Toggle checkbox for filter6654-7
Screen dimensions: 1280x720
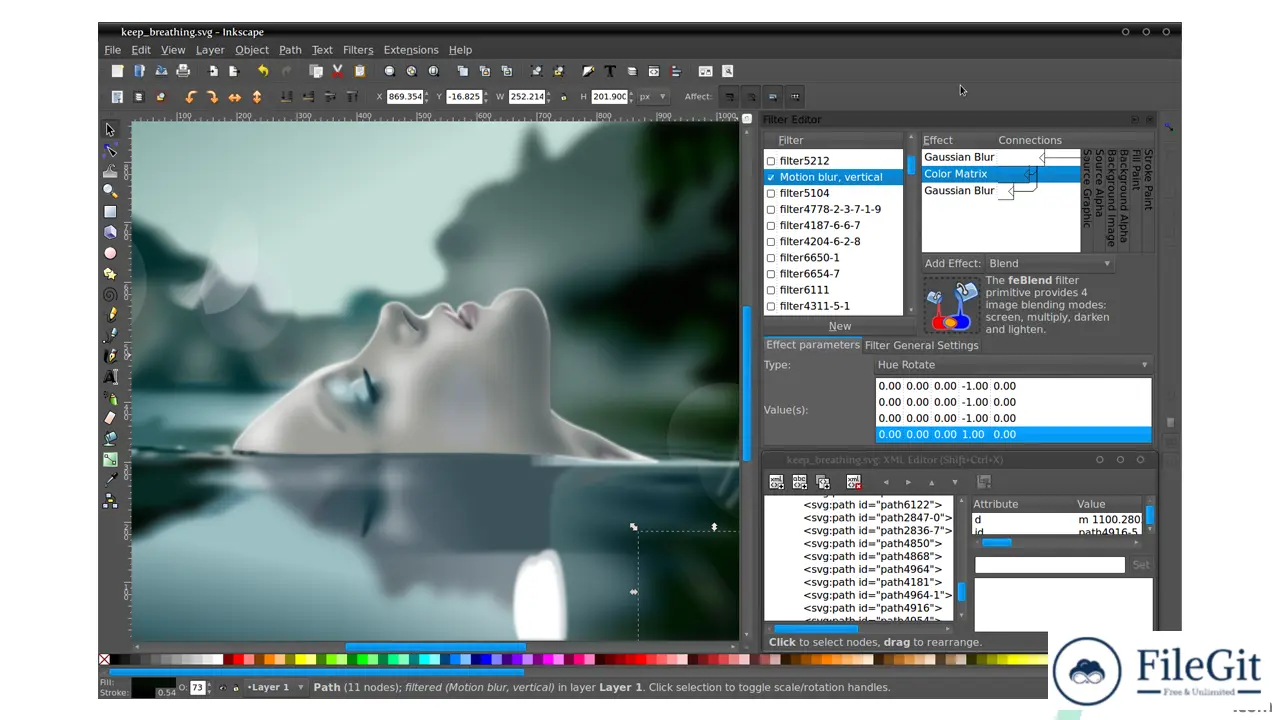pyautogui.click(x=771, y=274)
